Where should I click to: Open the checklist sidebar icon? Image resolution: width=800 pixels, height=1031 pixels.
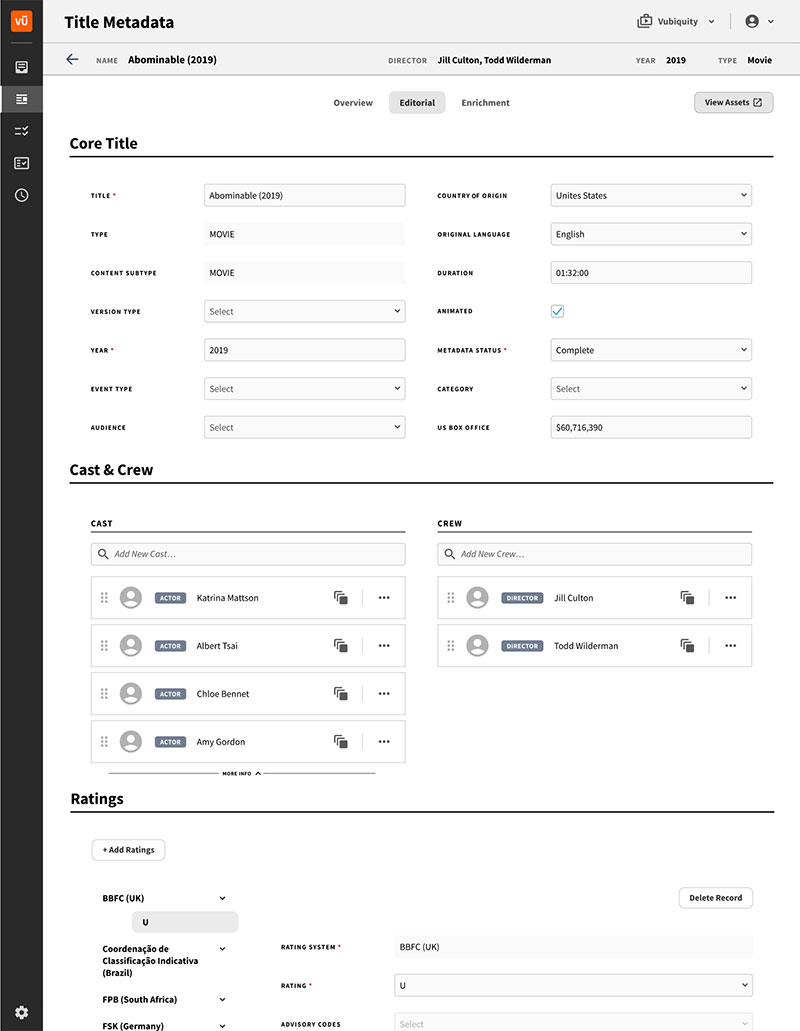(x=22, y=131)
